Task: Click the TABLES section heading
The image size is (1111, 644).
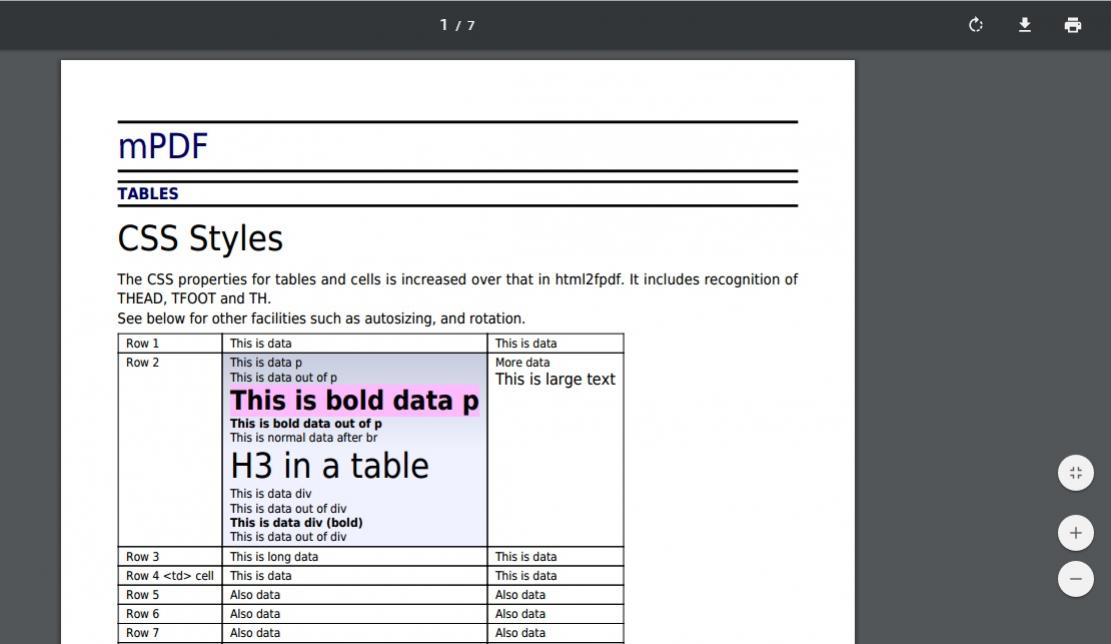Action: pos(148,193)
